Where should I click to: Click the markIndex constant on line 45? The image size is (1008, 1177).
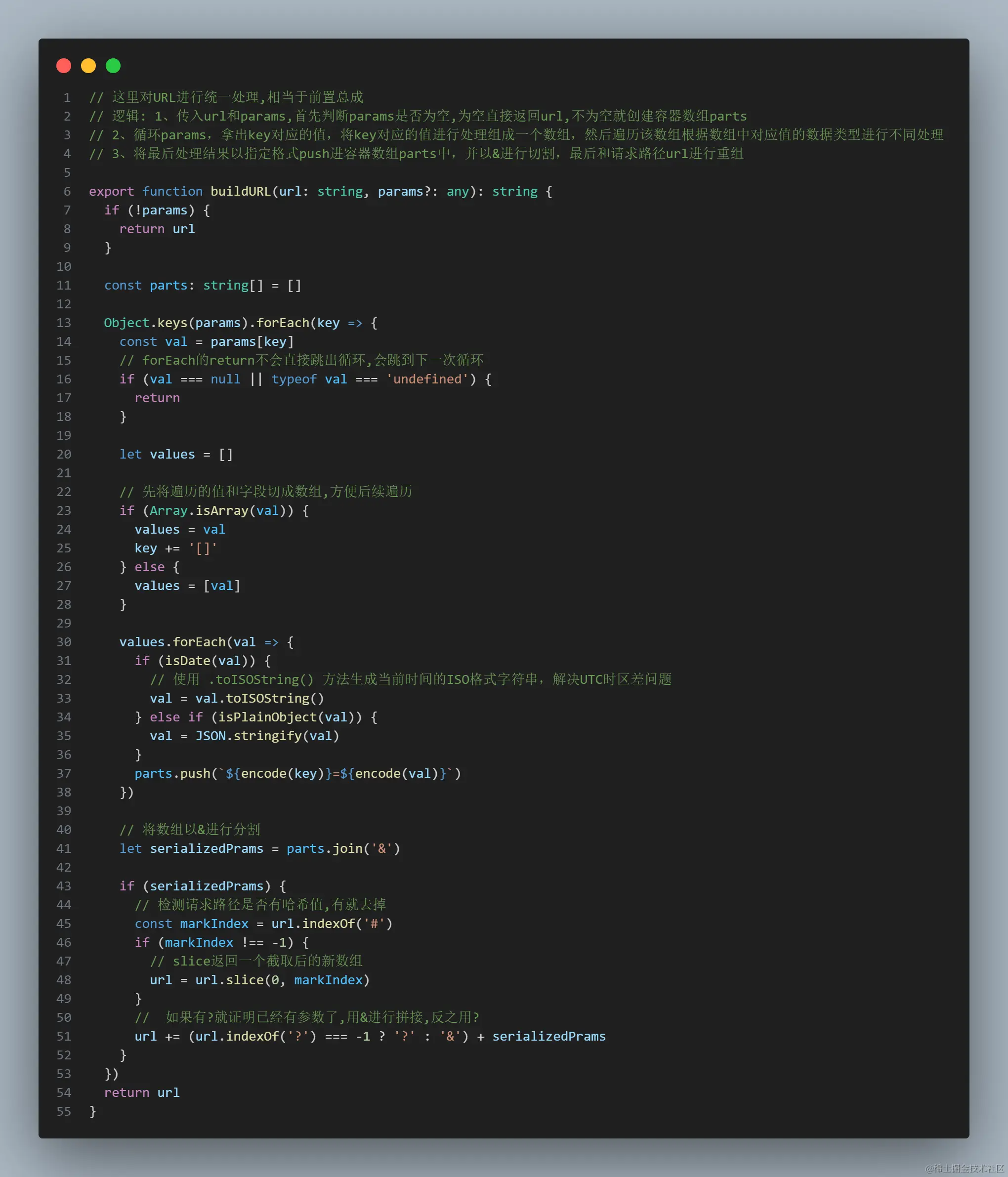click(x=212, y=923)
